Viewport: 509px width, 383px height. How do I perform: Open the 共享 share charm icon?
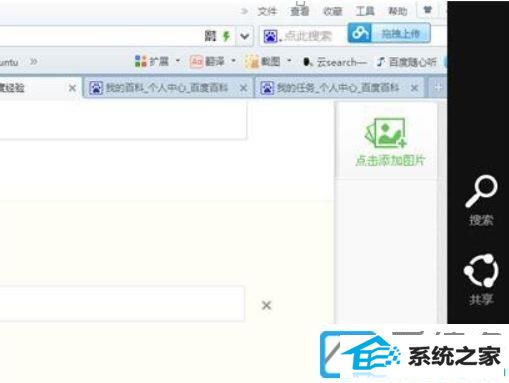coord(481,279)
